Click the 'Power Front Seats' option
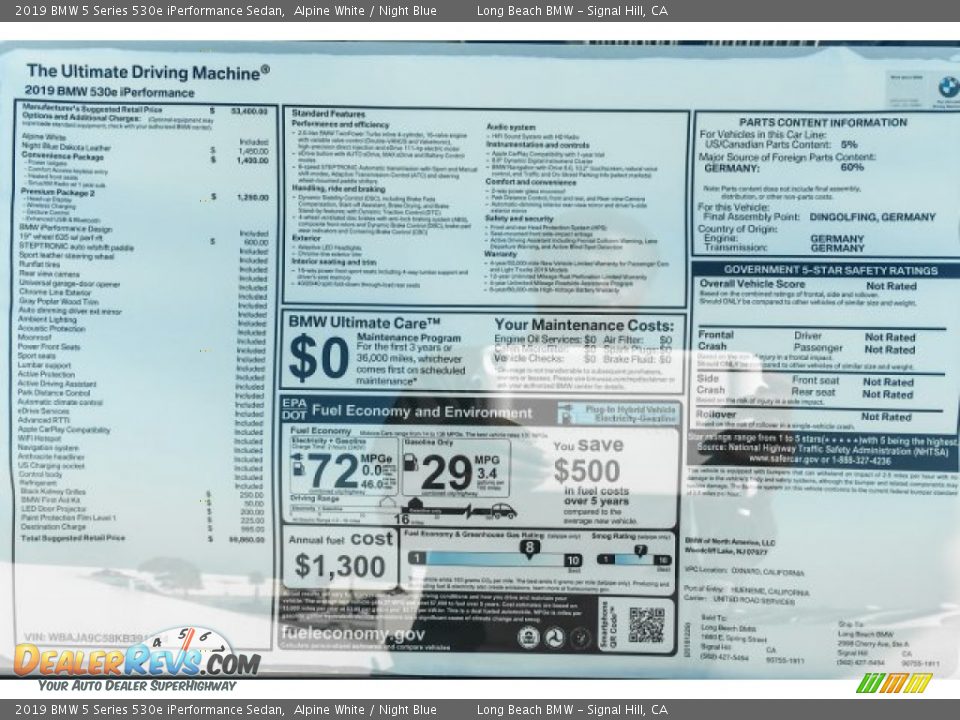This screenshot has width=960, height=720. 49,347
